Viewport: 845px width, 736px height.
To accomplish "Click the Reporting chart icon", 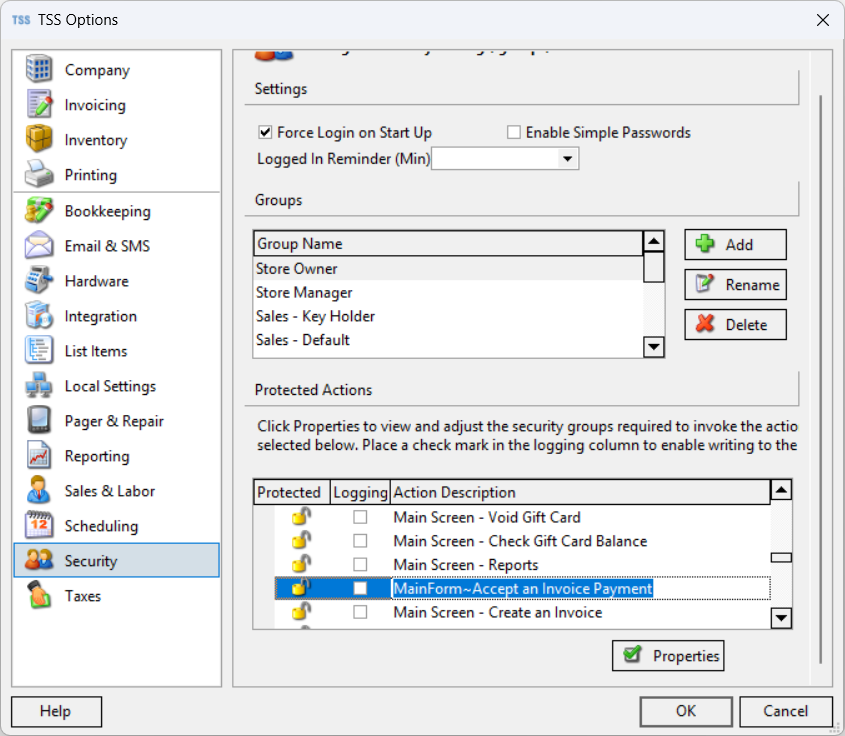I will coord(39,456).
